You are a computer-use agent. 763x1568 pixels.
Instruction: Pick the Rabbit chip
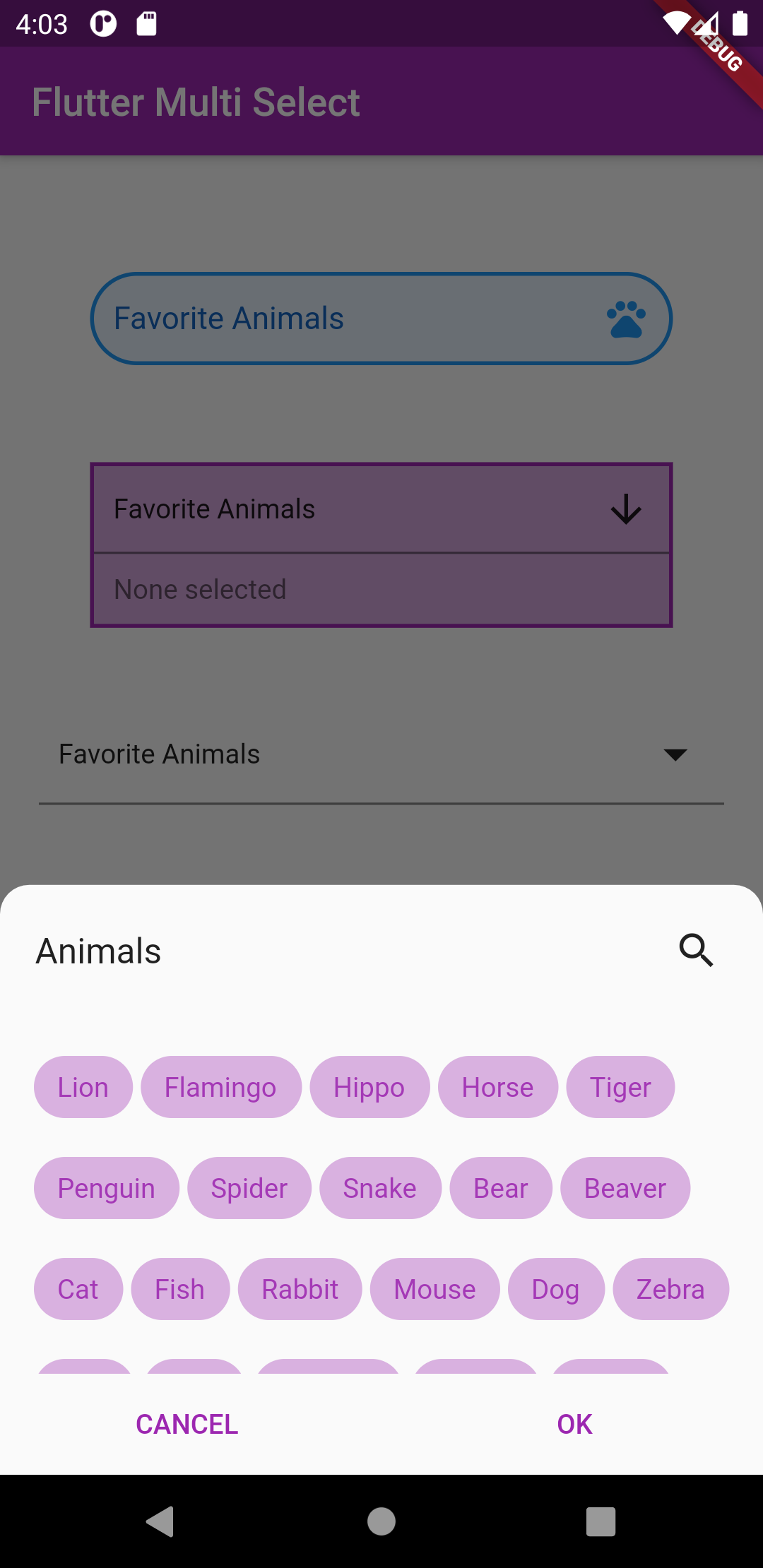pos(300,1289)
